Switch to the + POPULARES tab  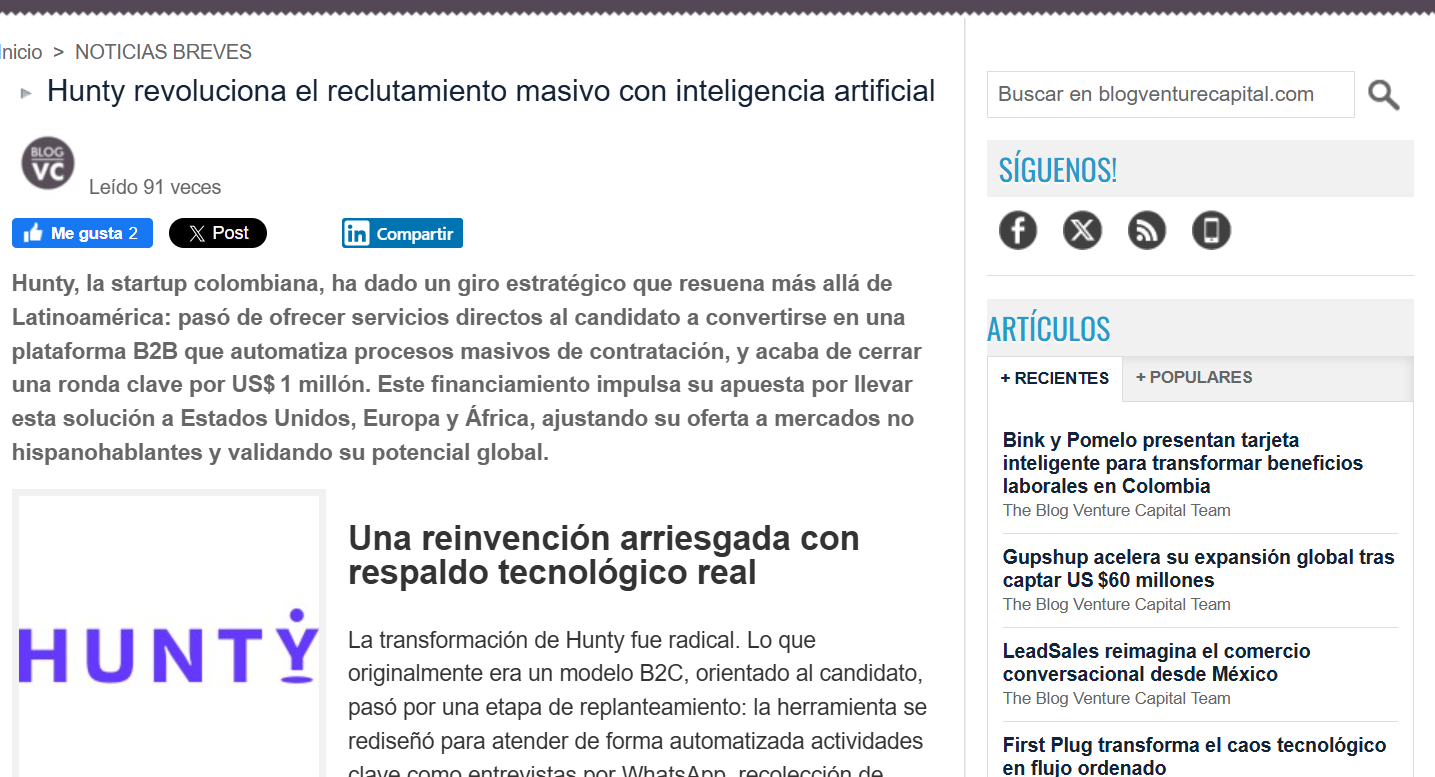[x=1194, y=377]
